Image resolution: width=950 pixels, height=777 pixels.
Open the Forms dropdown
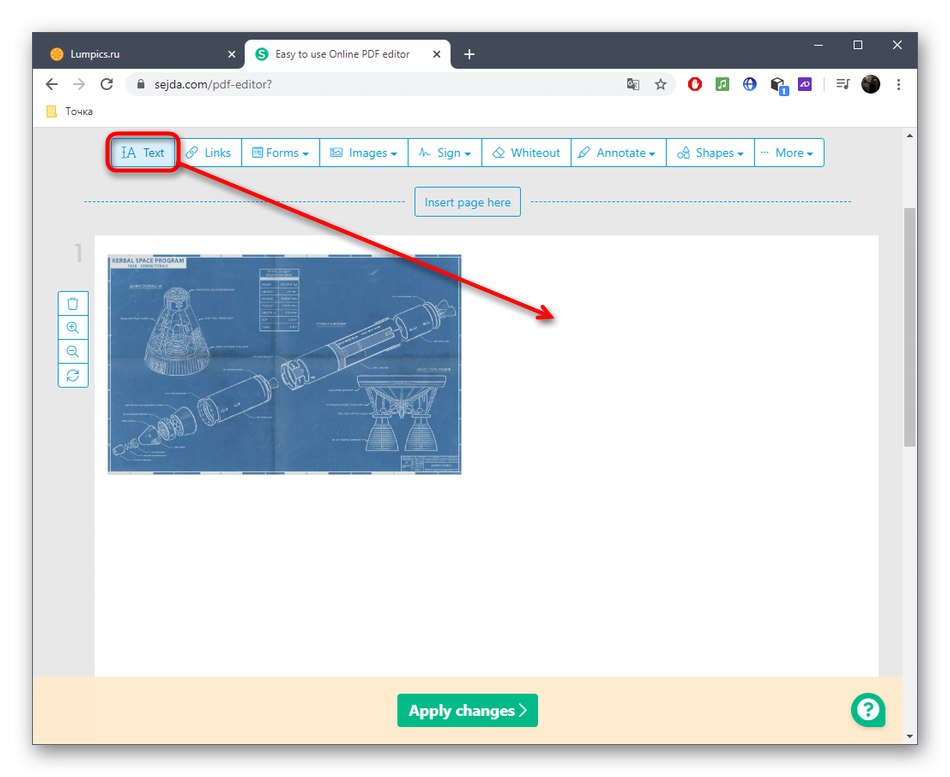click(280, 152)
